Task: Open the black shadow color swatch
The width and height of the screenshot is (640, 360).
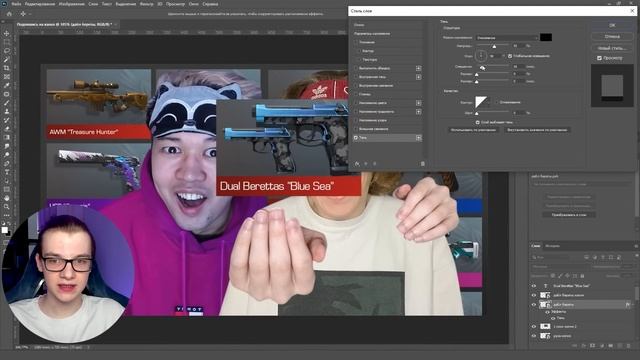Action: click(x=546, y=38)
